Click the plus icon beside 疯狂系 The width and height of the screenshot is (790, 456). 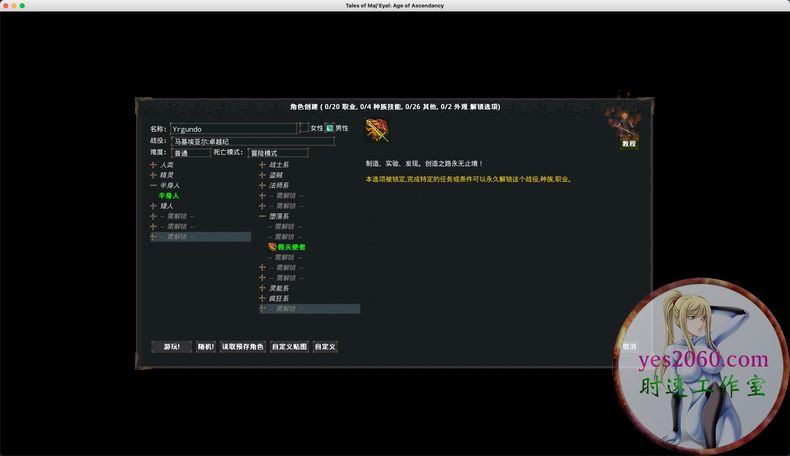[x=262, y=298]
